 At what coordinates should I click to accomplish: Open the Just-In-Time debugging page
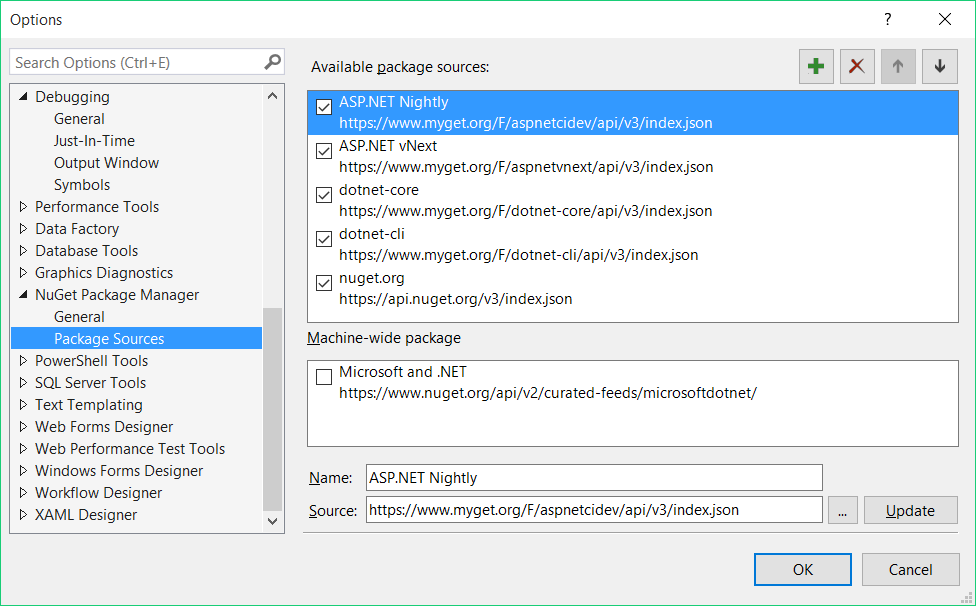pyautogui.click(x=94, y=141)
